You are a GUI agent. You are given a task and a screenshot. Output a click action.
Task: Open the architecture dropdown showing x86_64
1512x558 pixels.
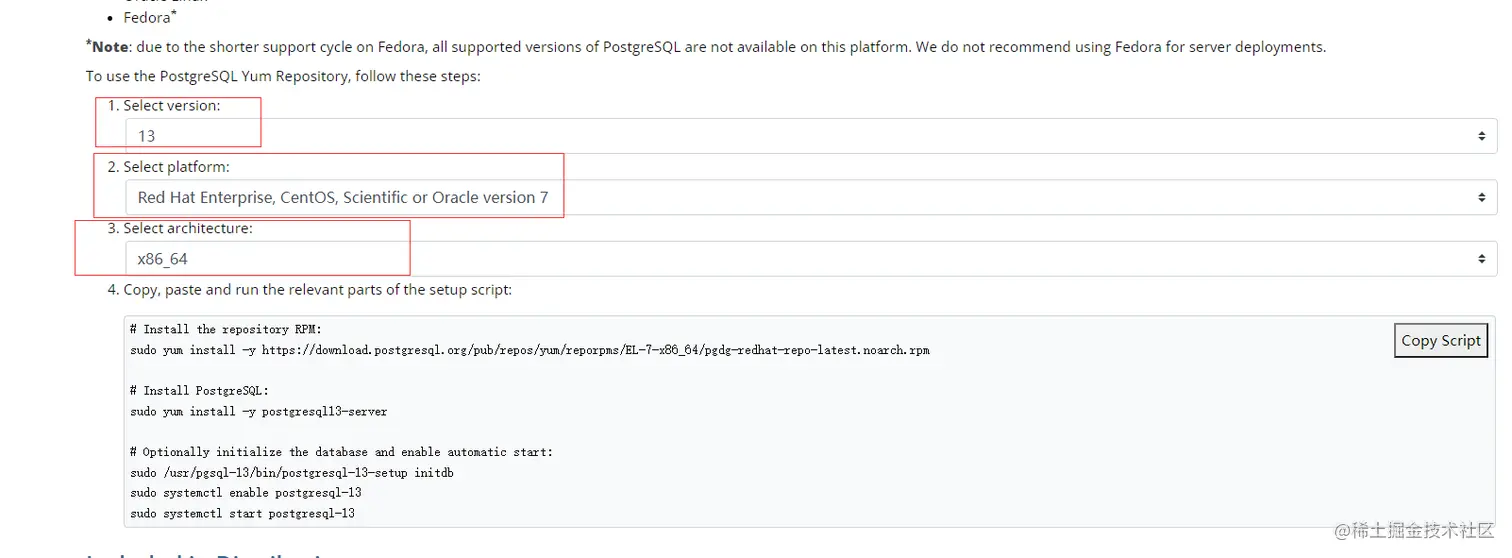click(x=800, y=259)
